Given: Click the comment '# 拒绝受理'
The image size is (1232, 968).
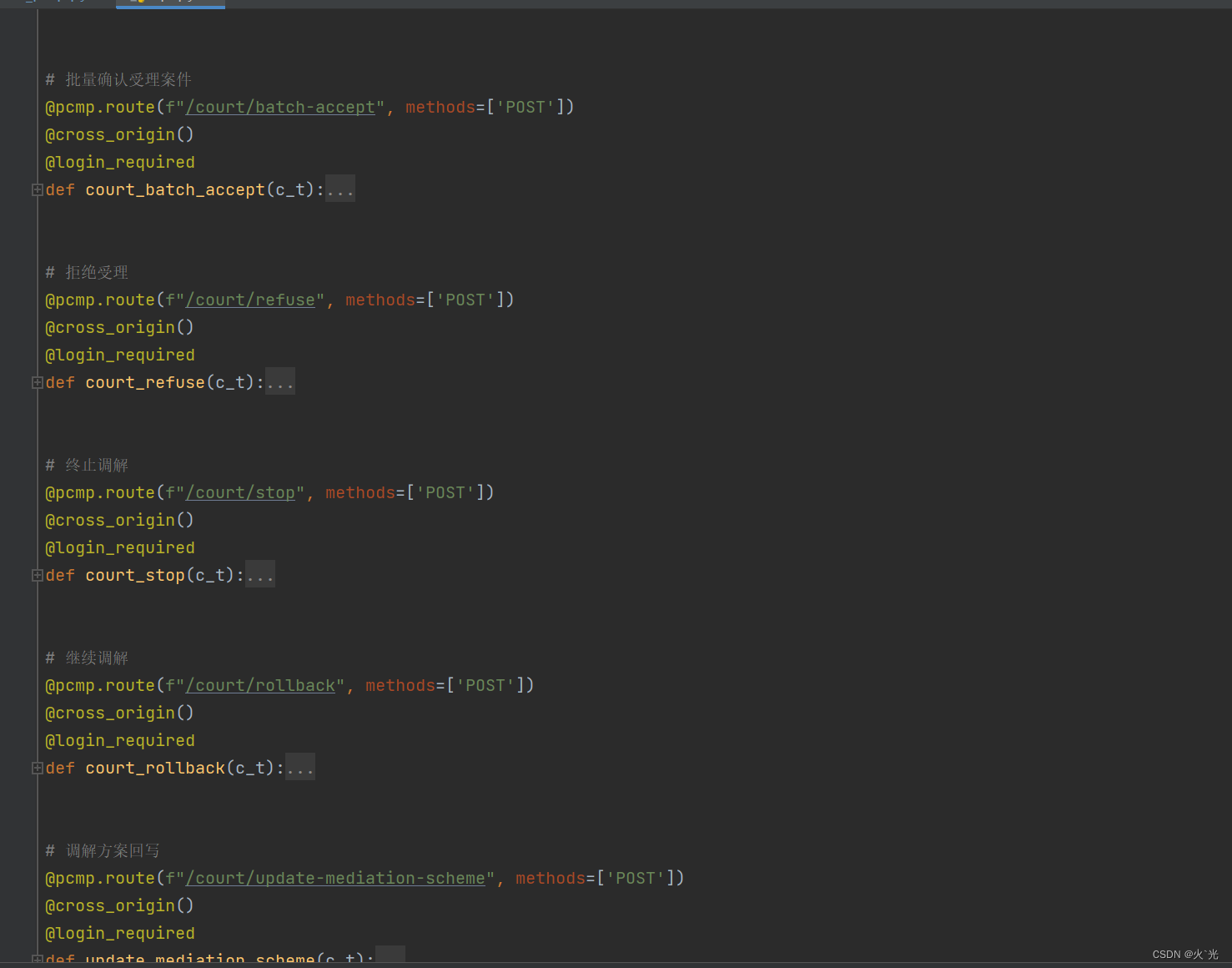Looking at the screenshot, I should [87, 272].
